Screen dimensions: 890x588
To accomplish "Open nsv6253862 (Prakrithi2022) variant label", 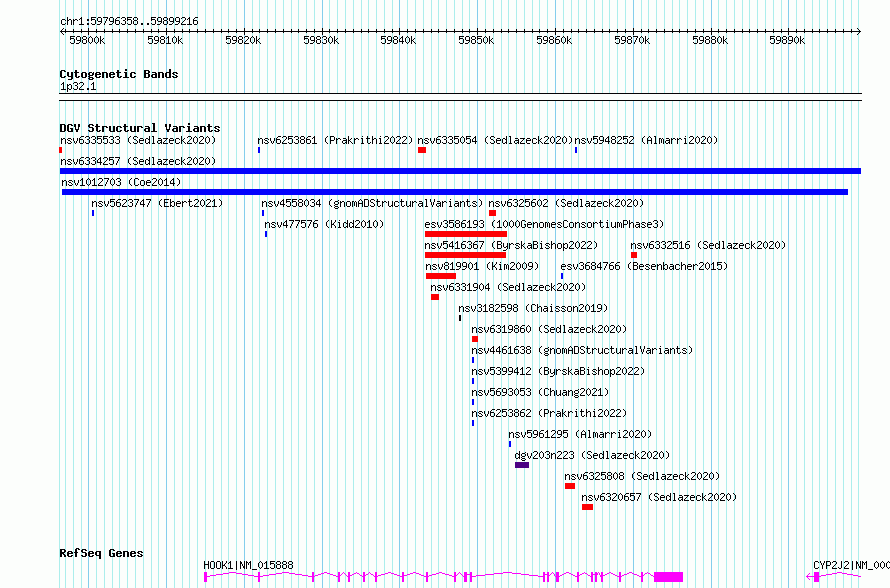I will click(549, 413).
